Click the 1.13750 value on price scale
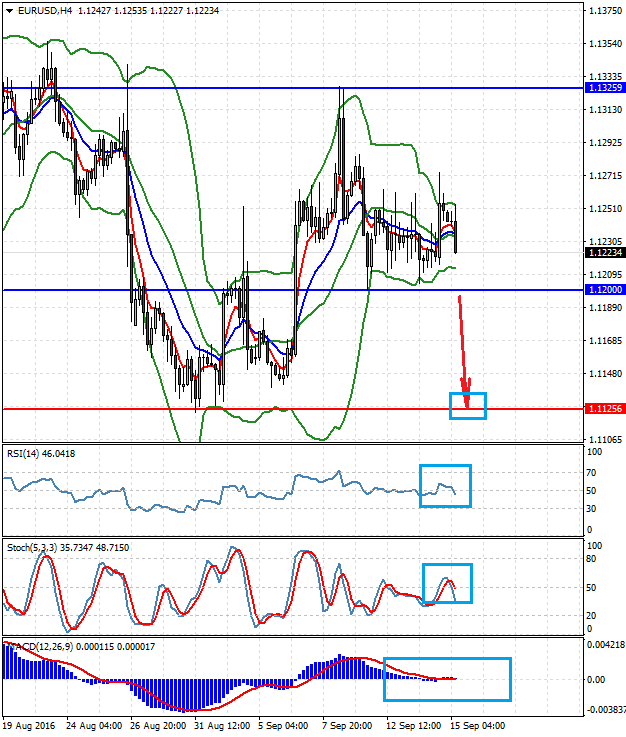The width and height of the screenshot is (626, 737). 603,11
